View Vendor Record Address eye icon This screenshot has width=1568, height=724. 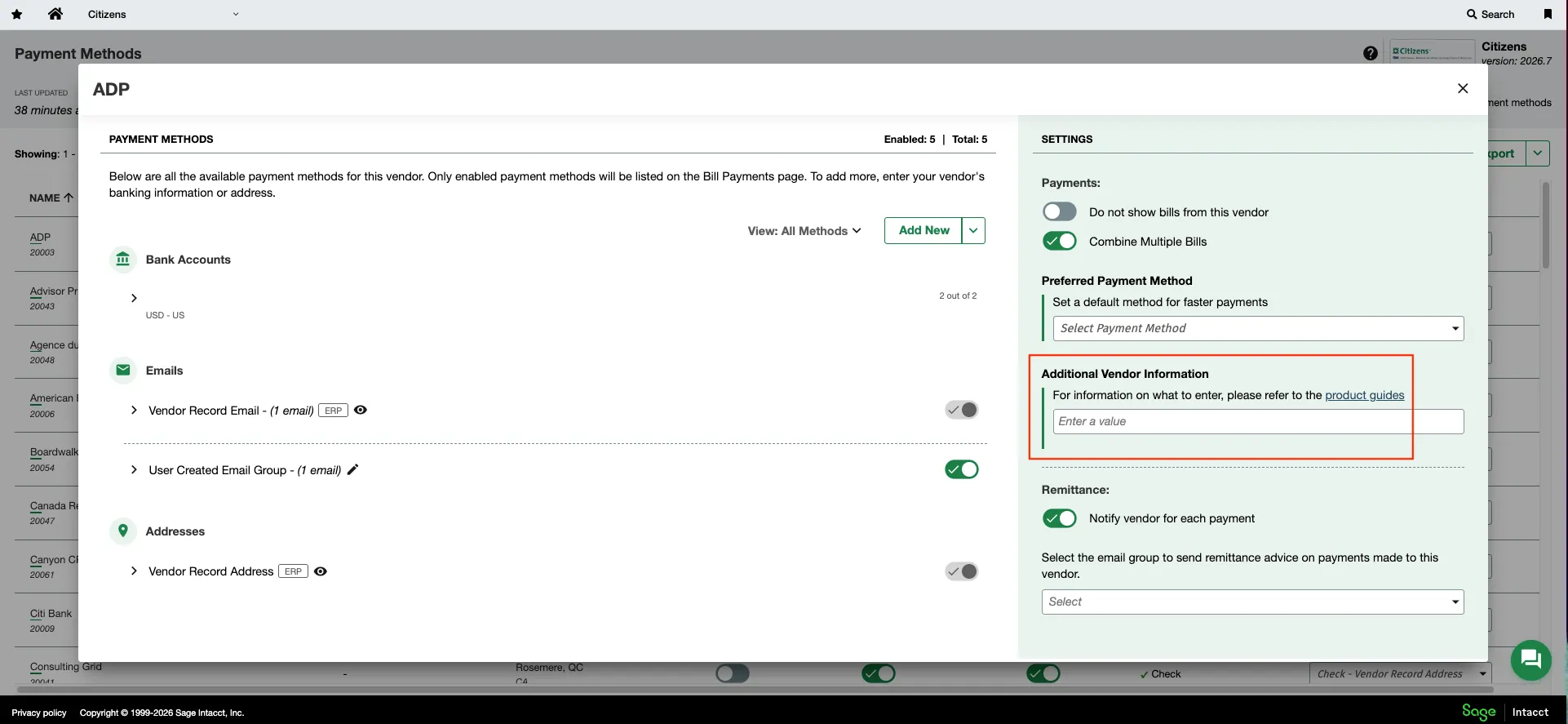pyautogui.click(x=321, y=571)
